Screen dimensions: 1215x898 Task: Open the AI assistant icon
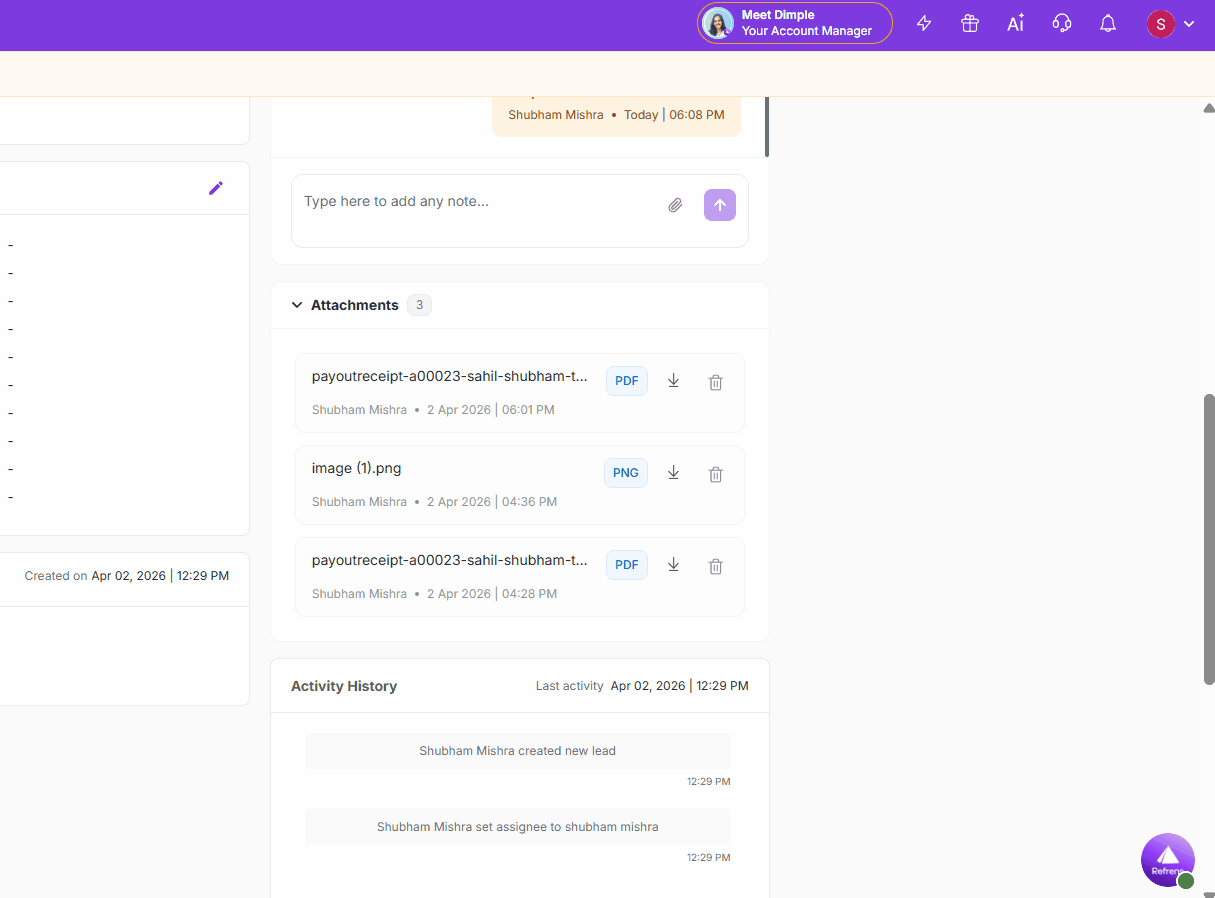point(1016,24)
